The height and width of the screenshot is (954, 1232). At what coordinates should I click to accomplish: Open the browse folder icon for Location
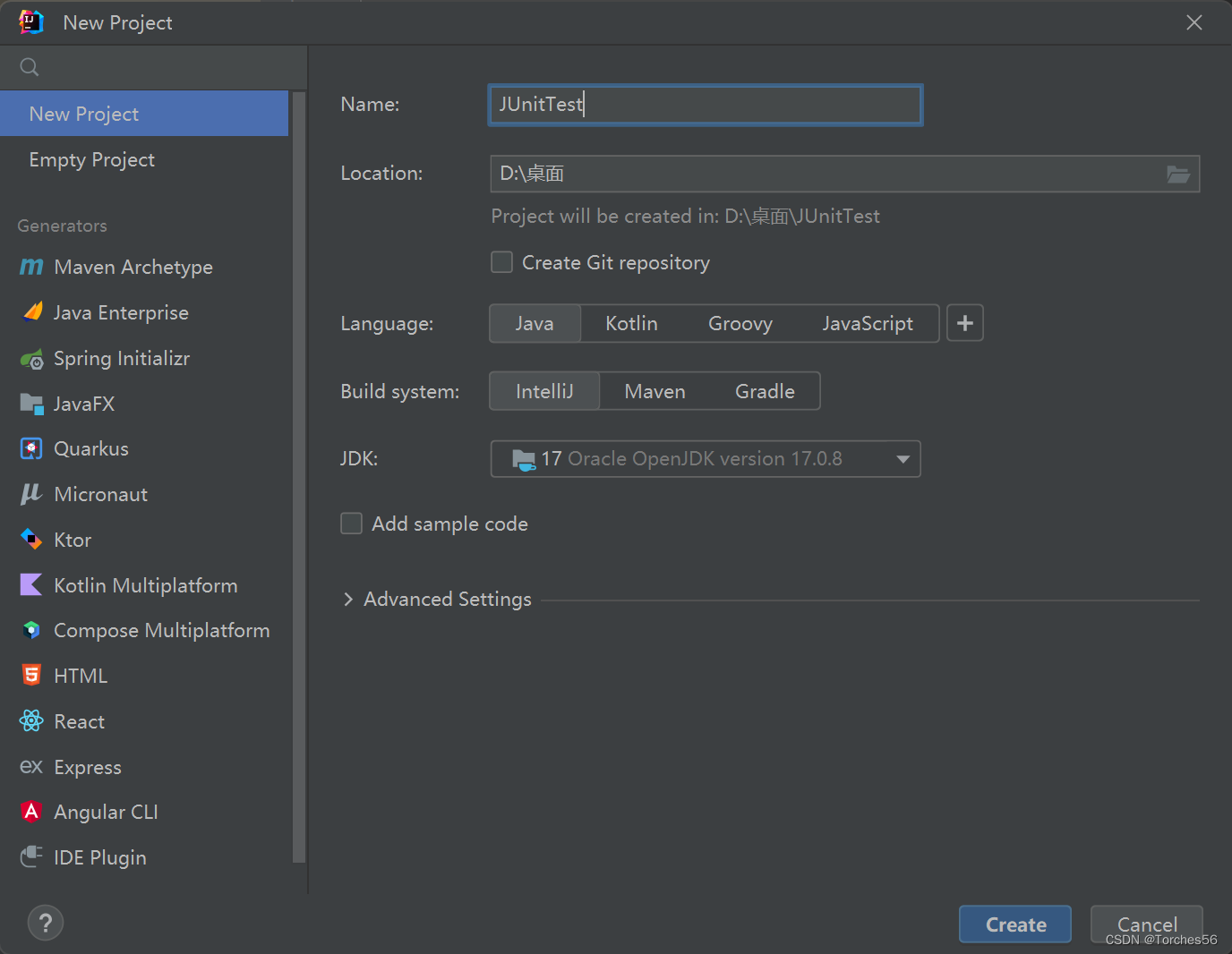click(1178, 175)
